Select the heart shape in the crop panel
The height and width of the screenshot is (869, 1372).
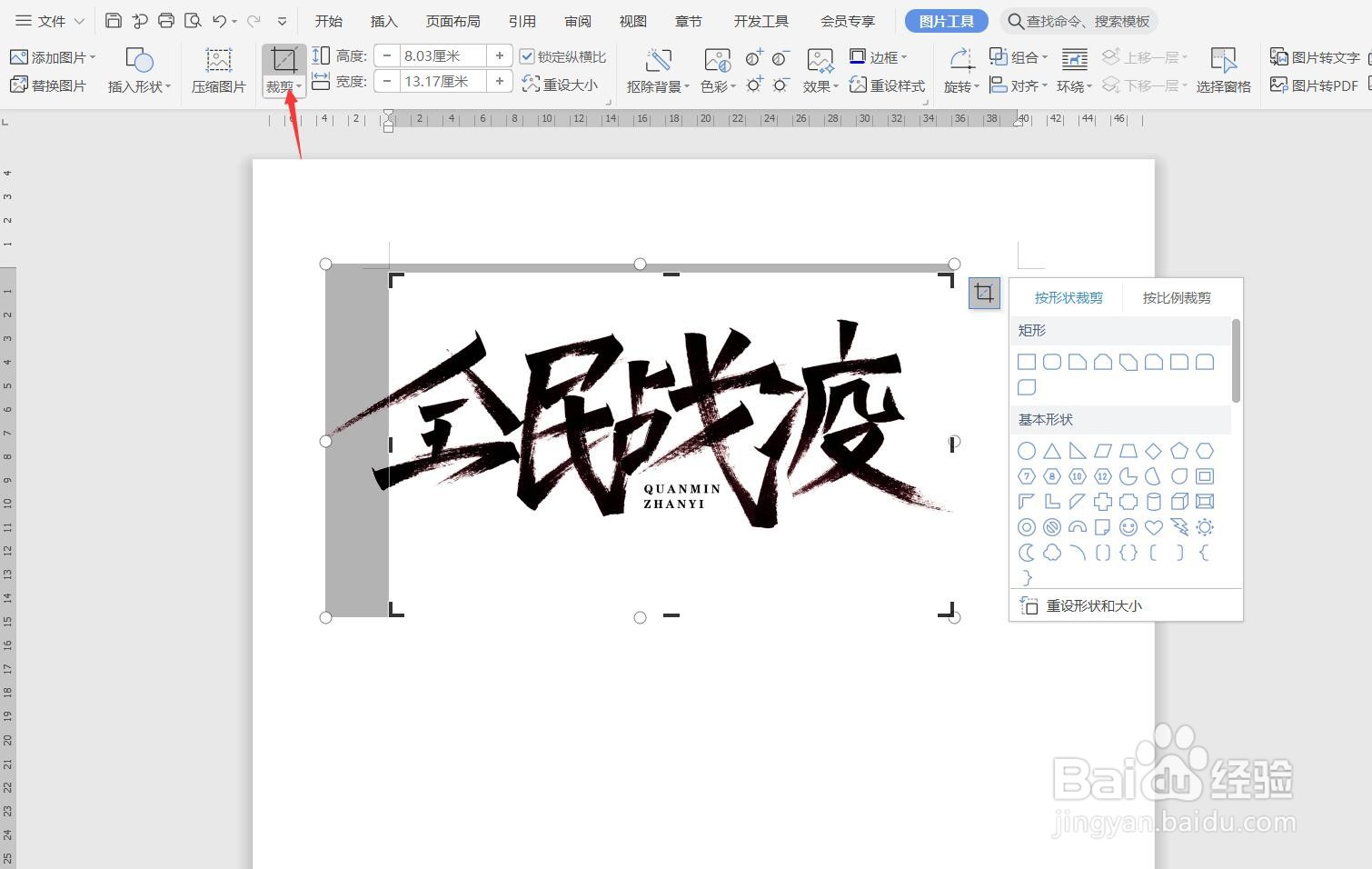pos(1154,527)
